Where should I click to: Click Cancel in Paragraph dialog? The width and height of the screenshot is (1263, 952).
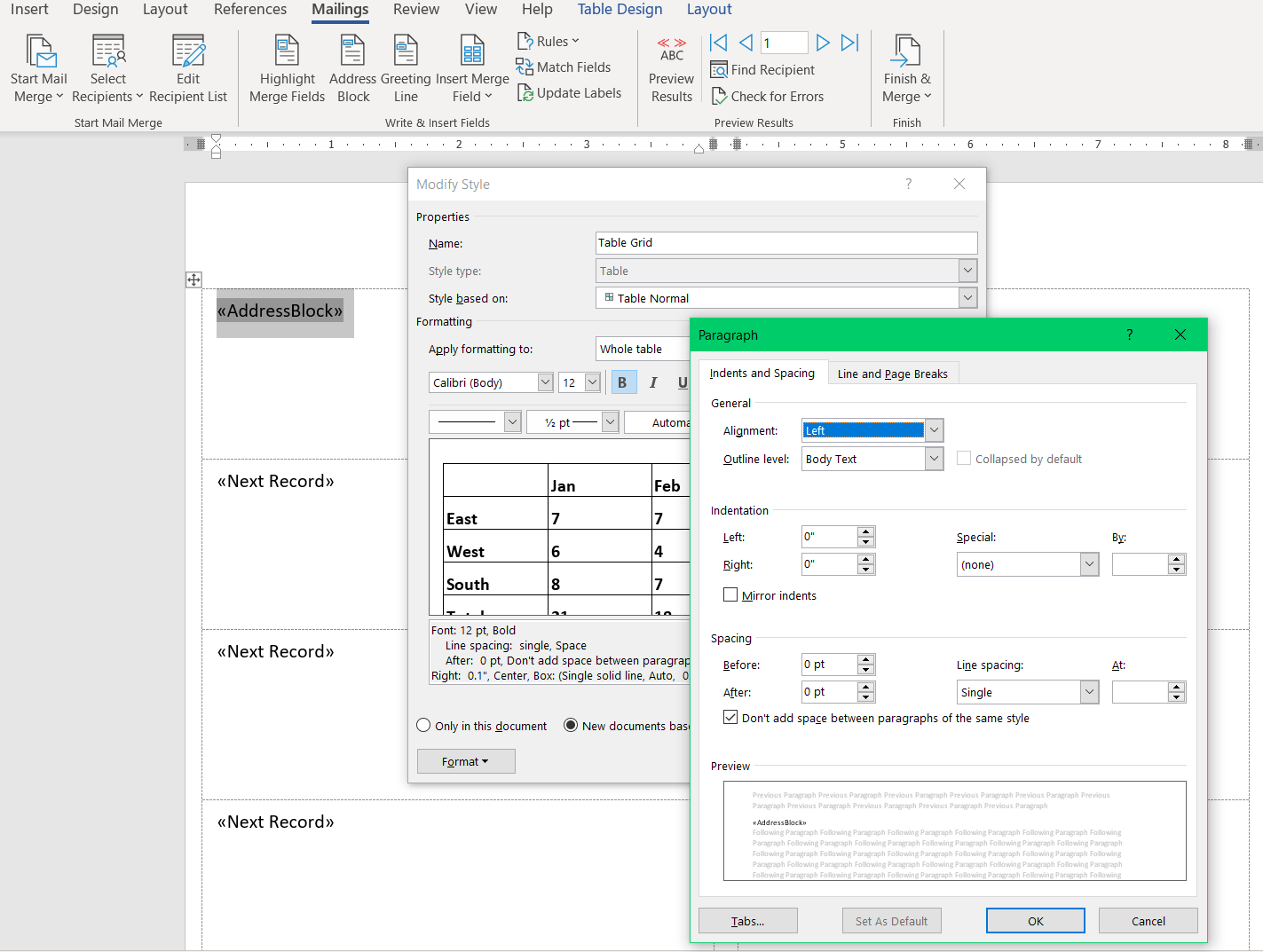click(1148, 921)
